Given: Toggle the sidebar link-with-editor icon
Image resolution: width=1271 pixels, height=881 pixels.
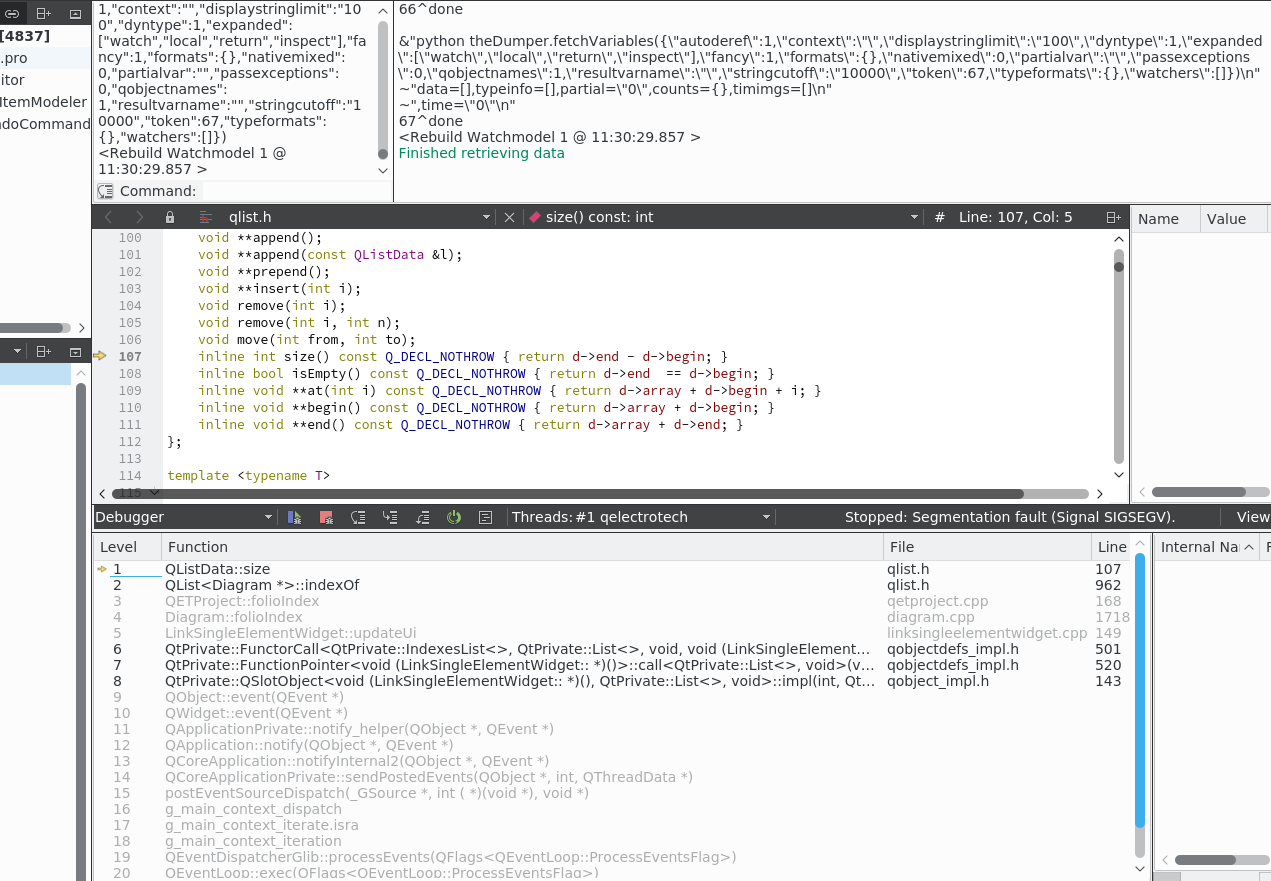Looking at the screenshot, I should (x=12, y=14).
